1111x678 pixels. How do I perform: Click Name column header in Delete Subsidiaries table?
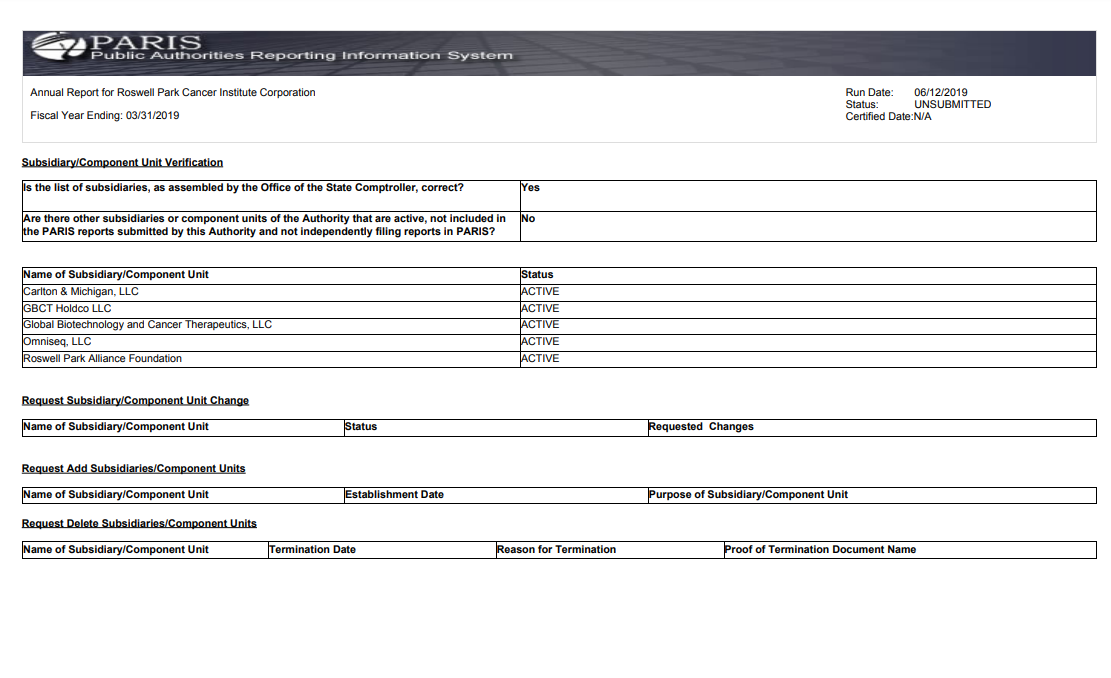coord(116,550)
